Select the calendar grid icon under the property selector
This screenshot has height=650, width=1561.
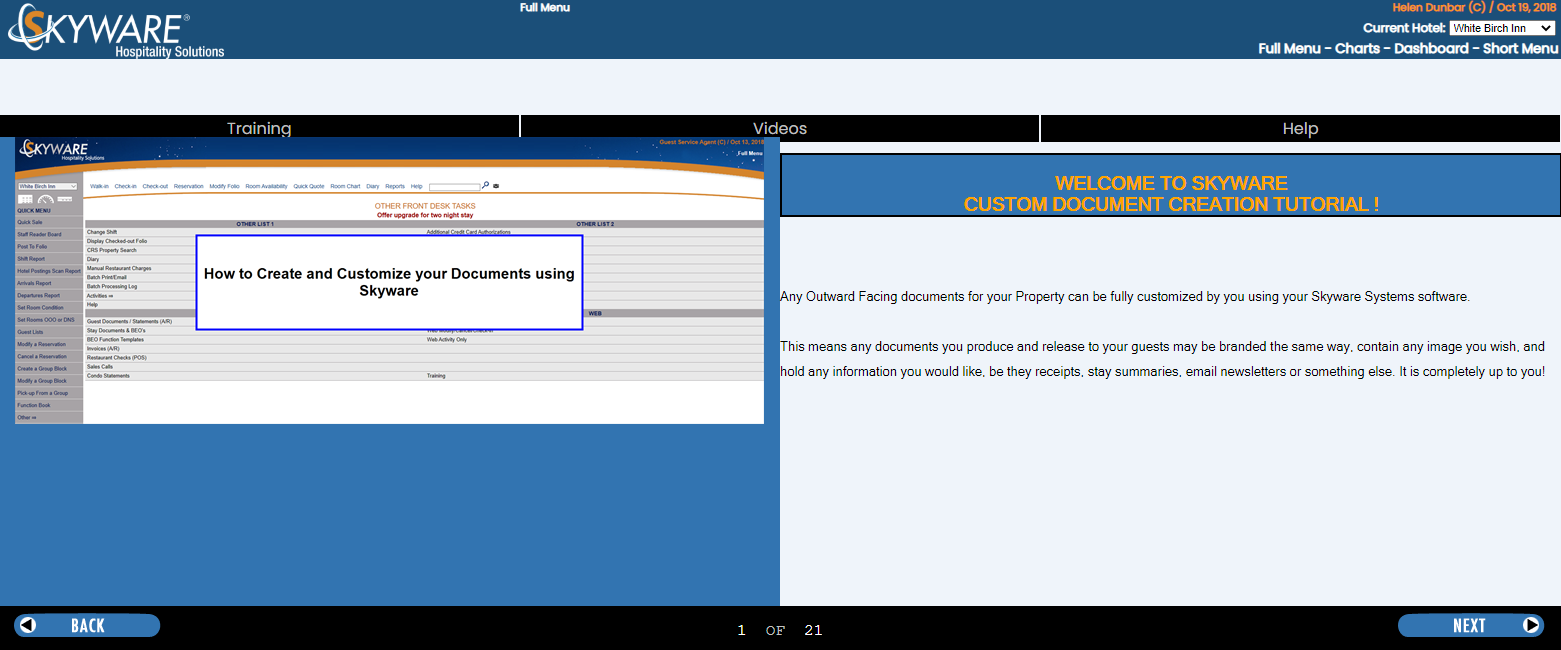click(x=26, y=197)
